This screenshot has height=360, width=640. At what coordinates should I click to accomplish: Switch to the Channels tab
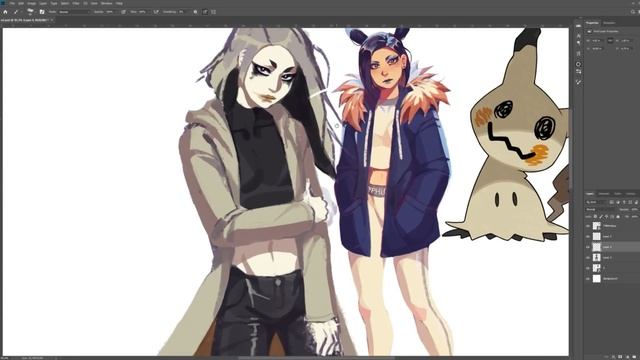(x=604, y=194)
